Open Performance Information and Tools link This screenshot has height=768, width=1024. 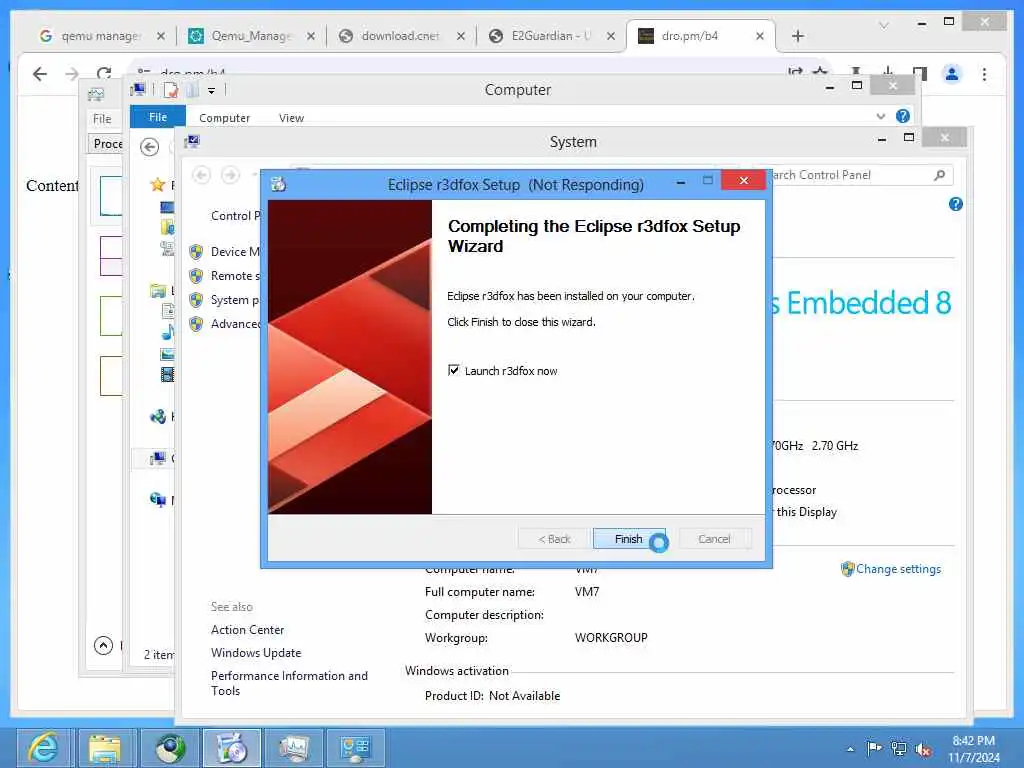pyautogui.click(x=289, y=683)
